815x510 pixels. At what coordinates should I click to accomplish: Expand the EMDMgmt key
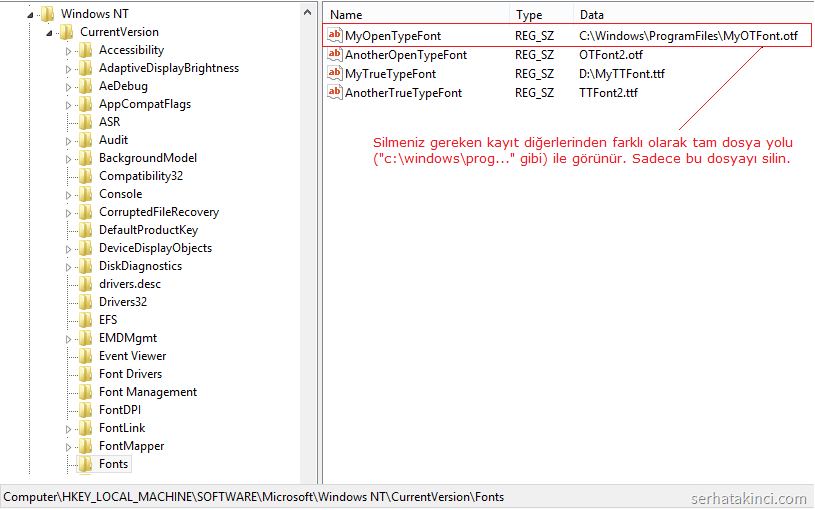tap(68, 339)
